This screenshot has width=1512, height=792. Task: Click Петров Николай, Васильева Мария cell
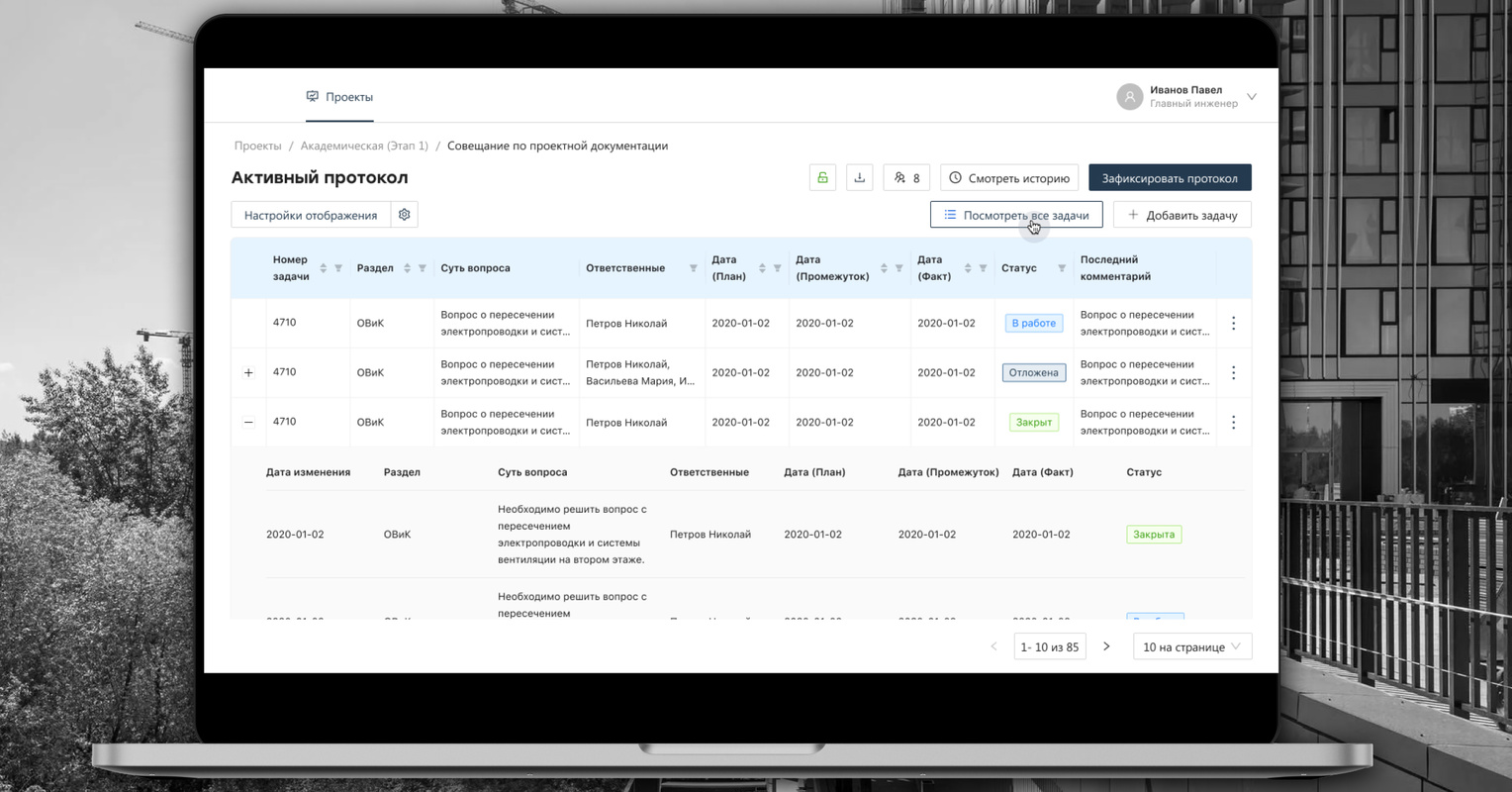(x=640, y=372)
